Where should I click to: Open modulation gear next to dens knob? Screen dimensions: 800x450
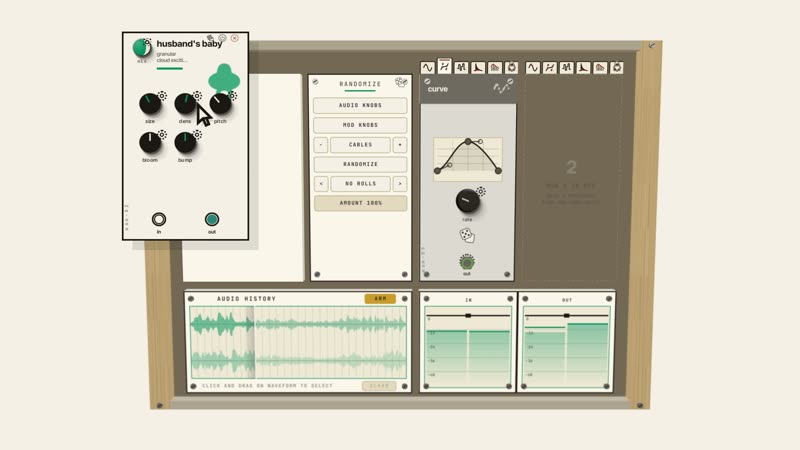click(197, 95)
